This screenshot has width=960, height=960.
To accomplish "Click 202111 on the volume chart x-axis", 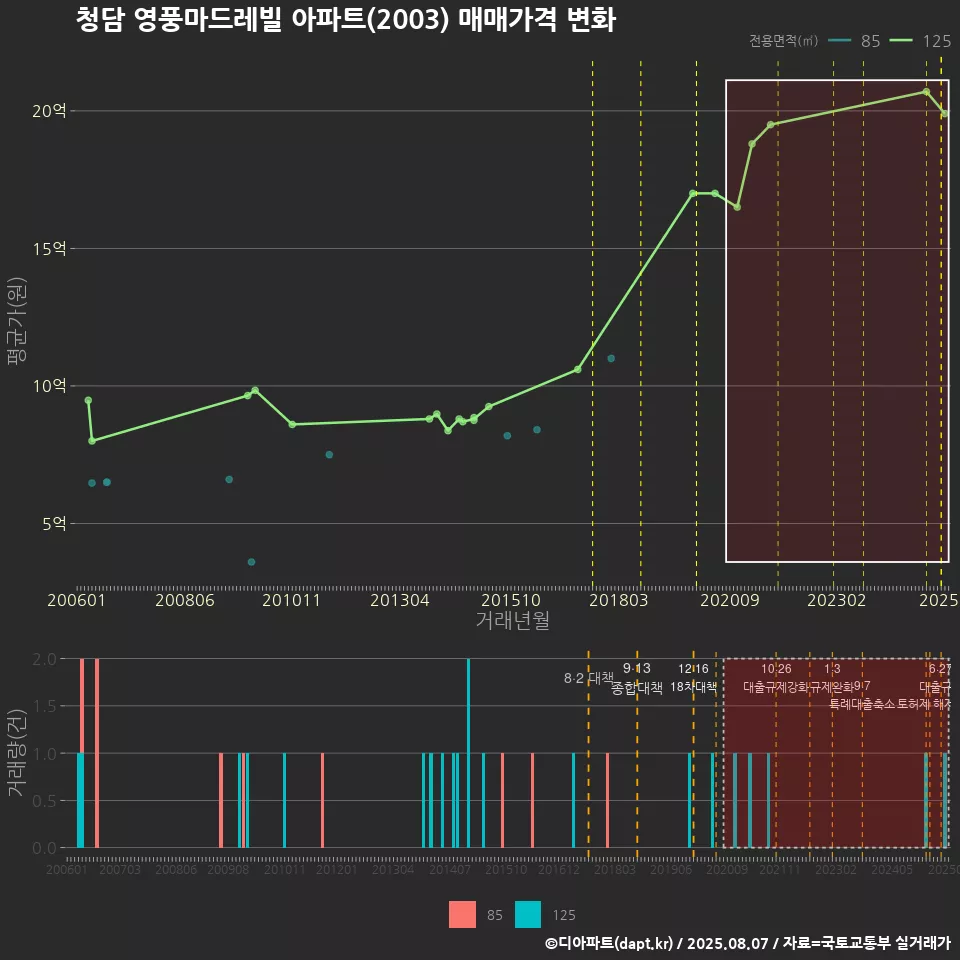I will (780, 869).
